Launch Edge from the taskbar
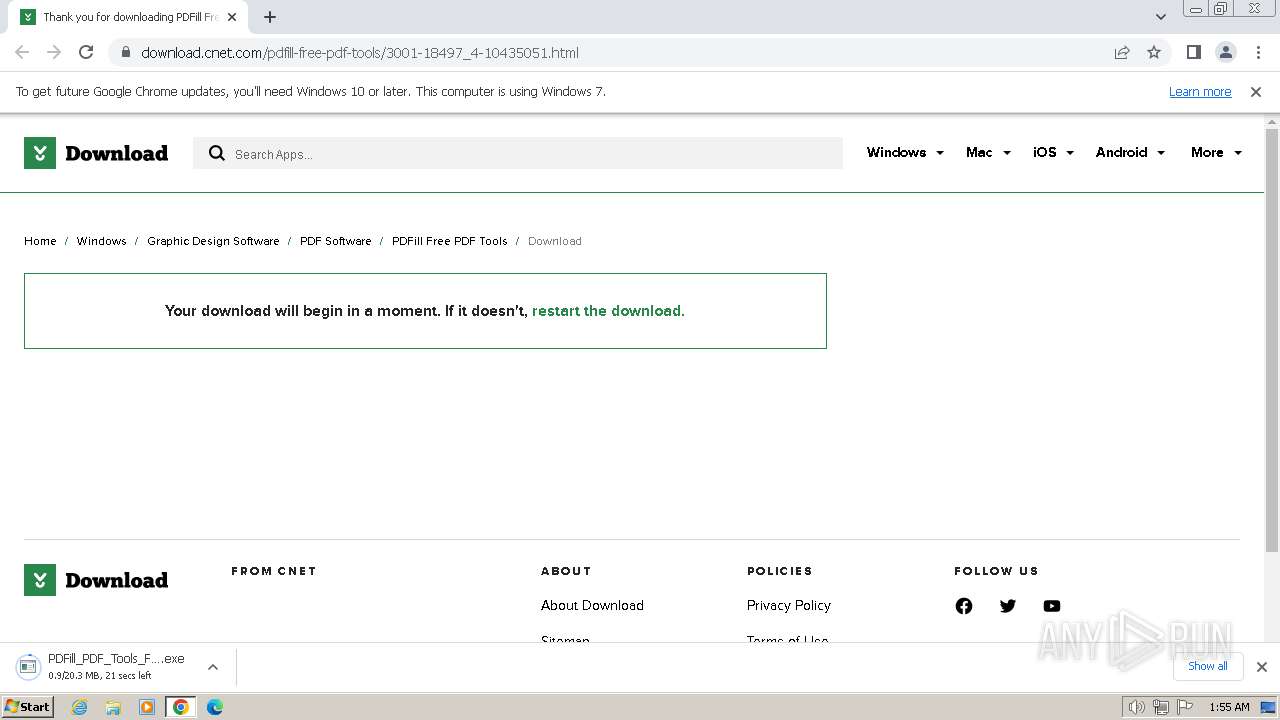1280x720 pixels. pyautogui.click(x=215, y=707)
